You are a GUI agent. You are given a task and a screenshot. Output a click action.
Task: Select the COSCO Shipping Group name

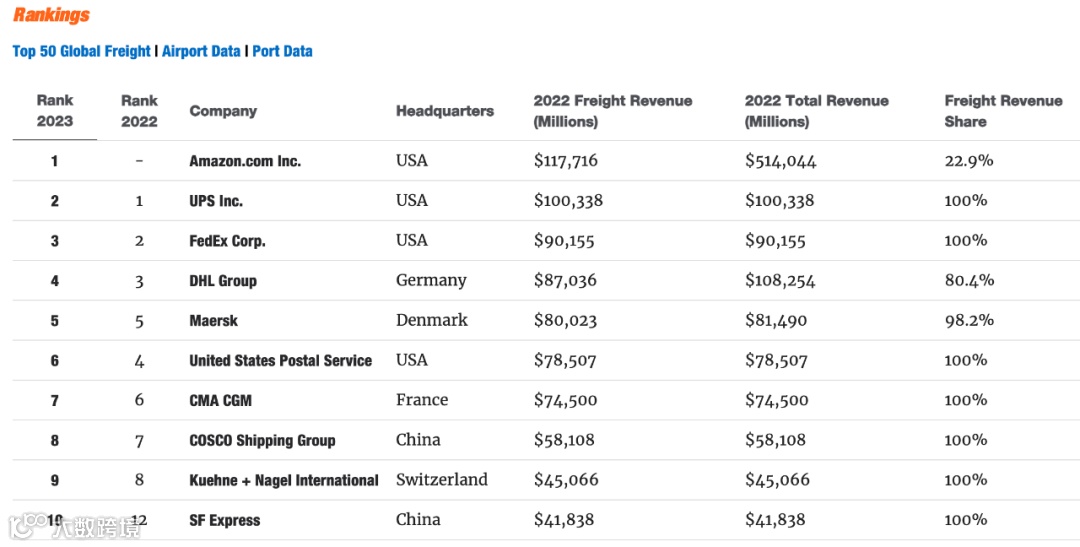coord(262,441)
